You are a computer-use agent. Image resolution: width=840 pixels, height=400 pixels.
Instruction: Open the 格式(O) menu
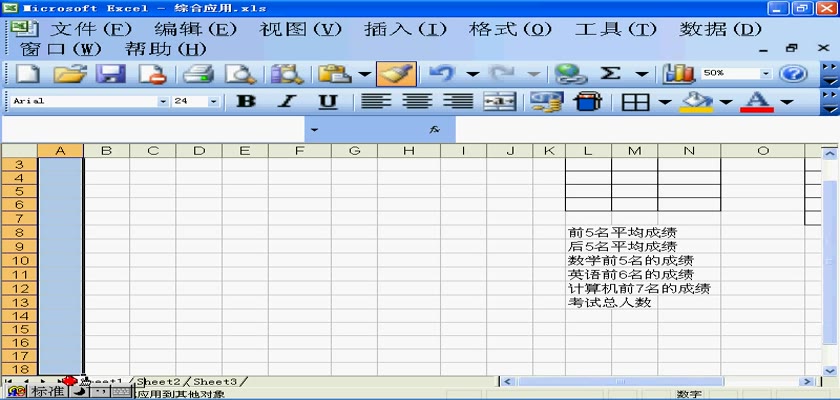point(510,29)
